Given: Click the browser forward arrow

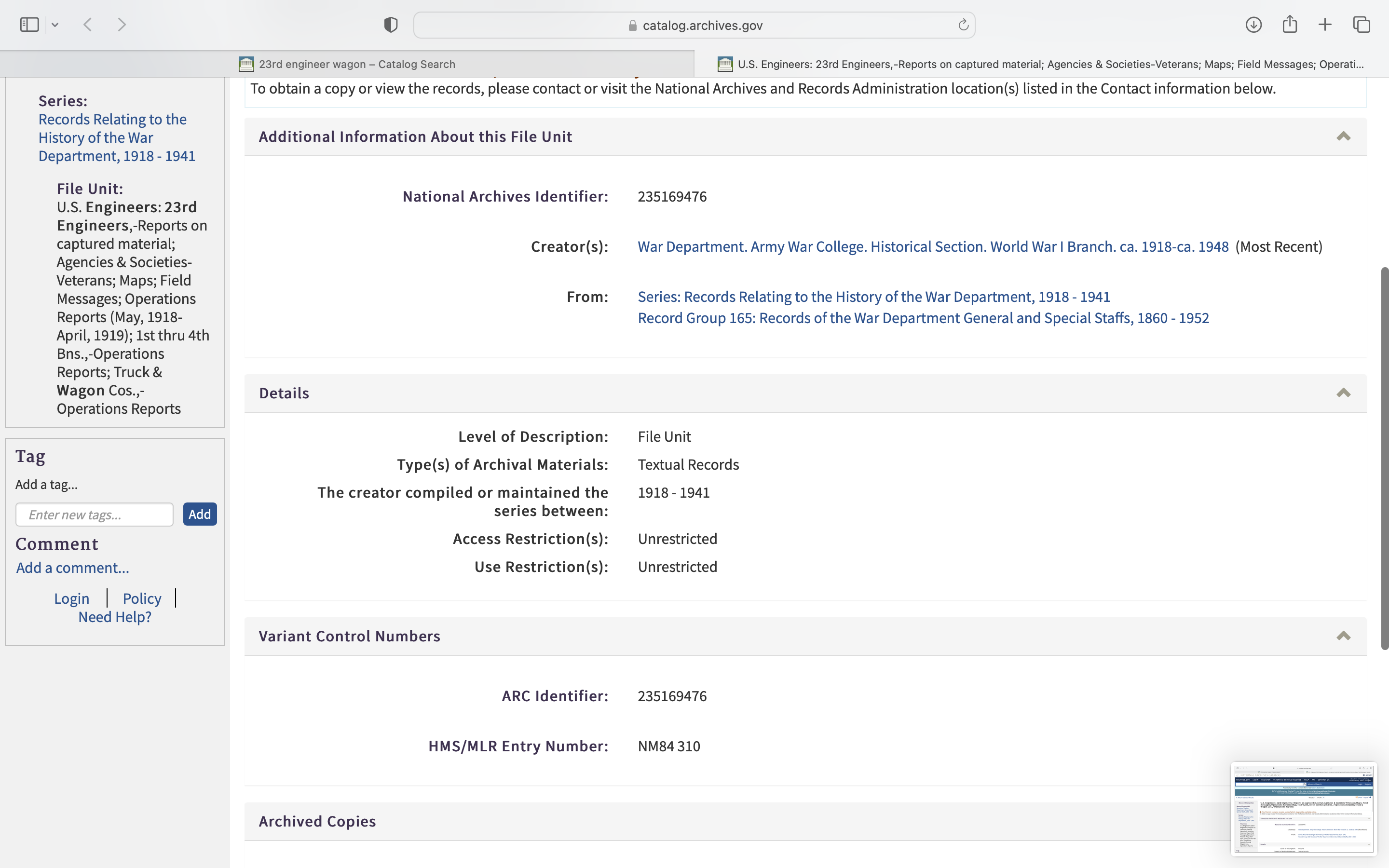Looking at the screenshot, I should click(x=122, y=25).
